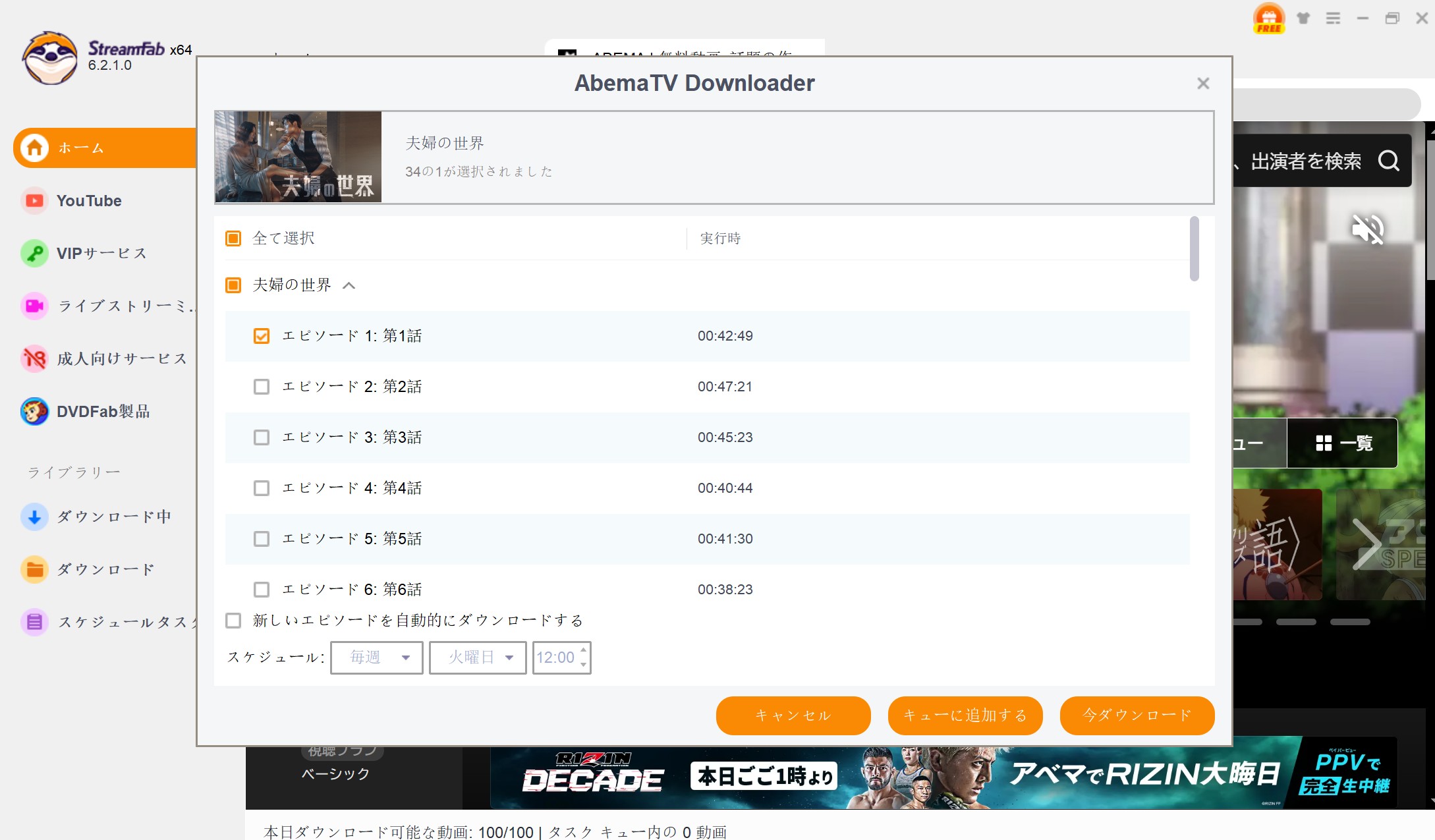Open the hamburger menu in title bar
The height and width of the screenshot is (840, 1435).
click(1333, 18)
